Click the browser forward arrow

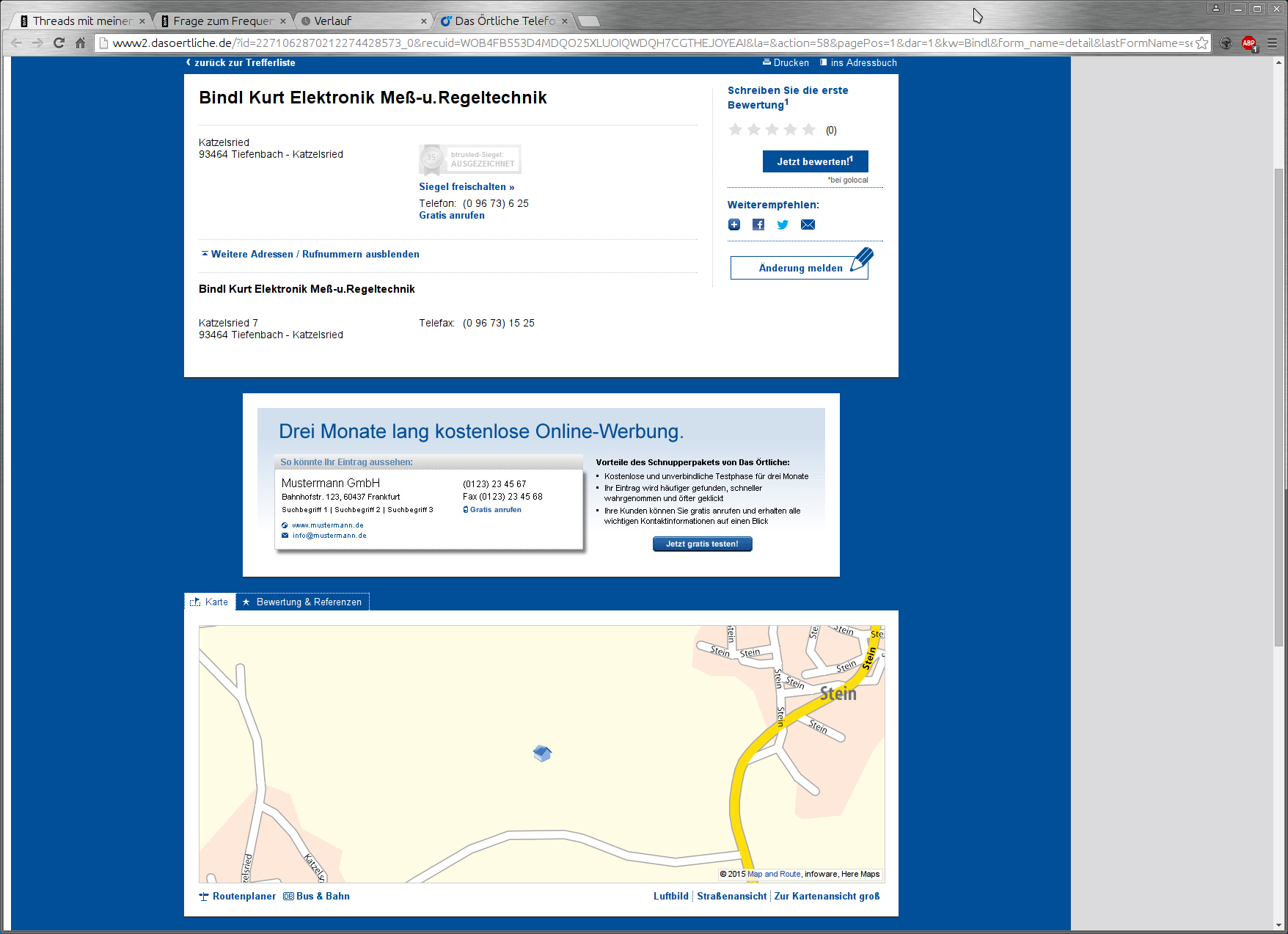pyautogui.click(x=37, y=43)
